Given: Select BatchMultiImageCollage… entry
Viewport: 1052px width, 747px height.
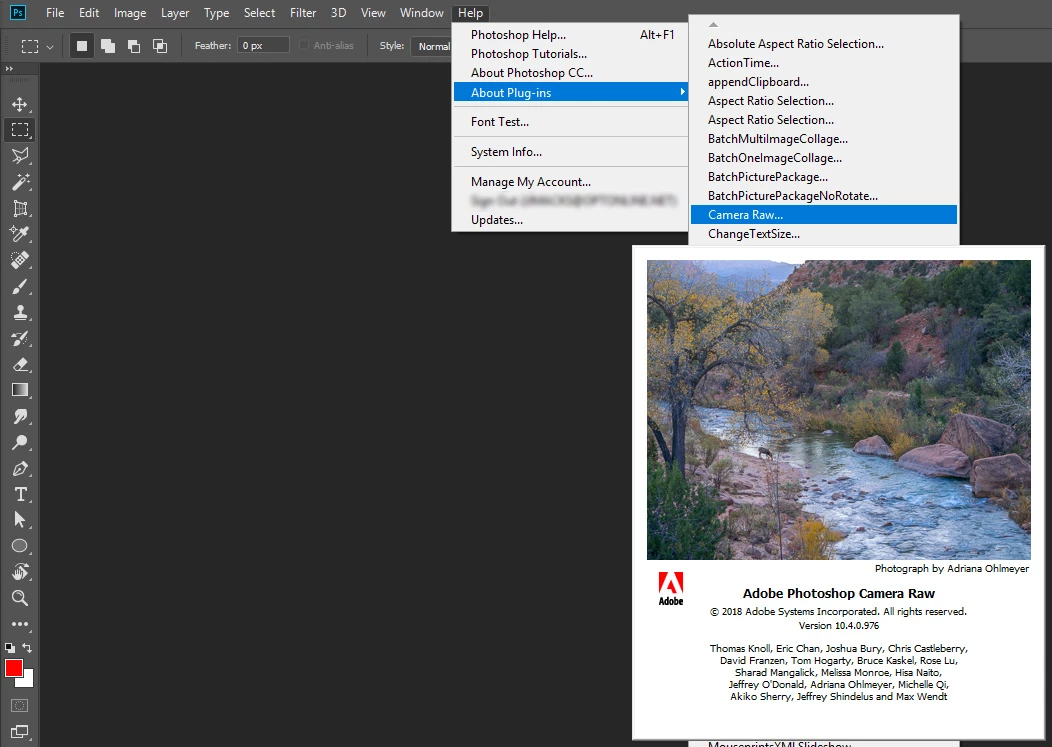Looking at the screenshot, I should (x=823, y=139).
